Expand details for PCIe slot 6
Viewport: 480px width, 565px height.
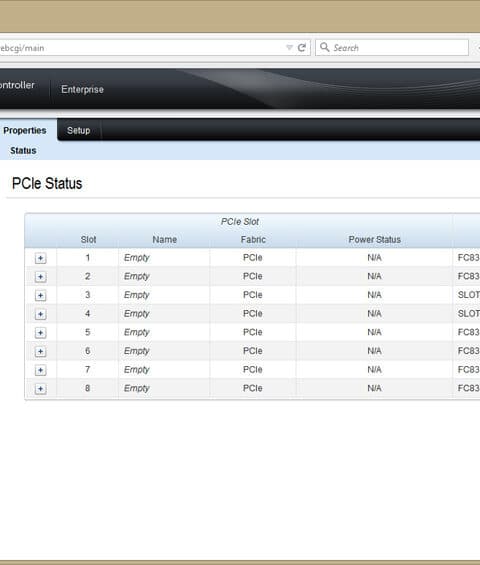pyautogui.click(x=40, y=352)
